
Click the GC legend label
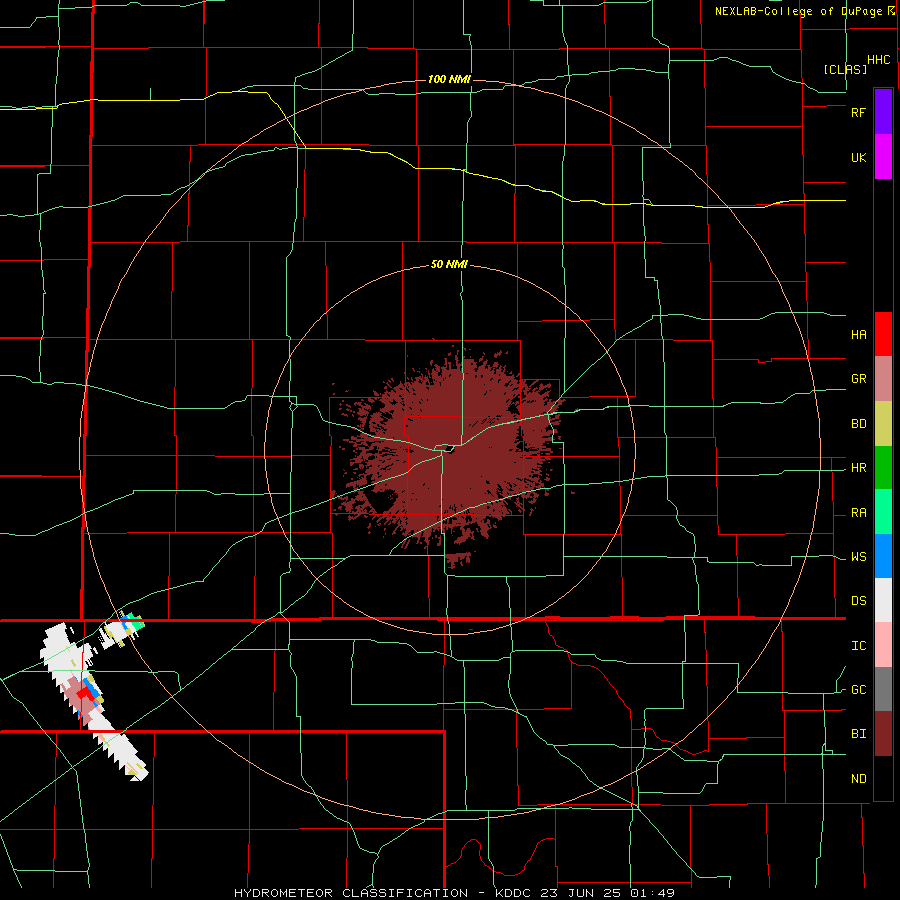[859, 690]
